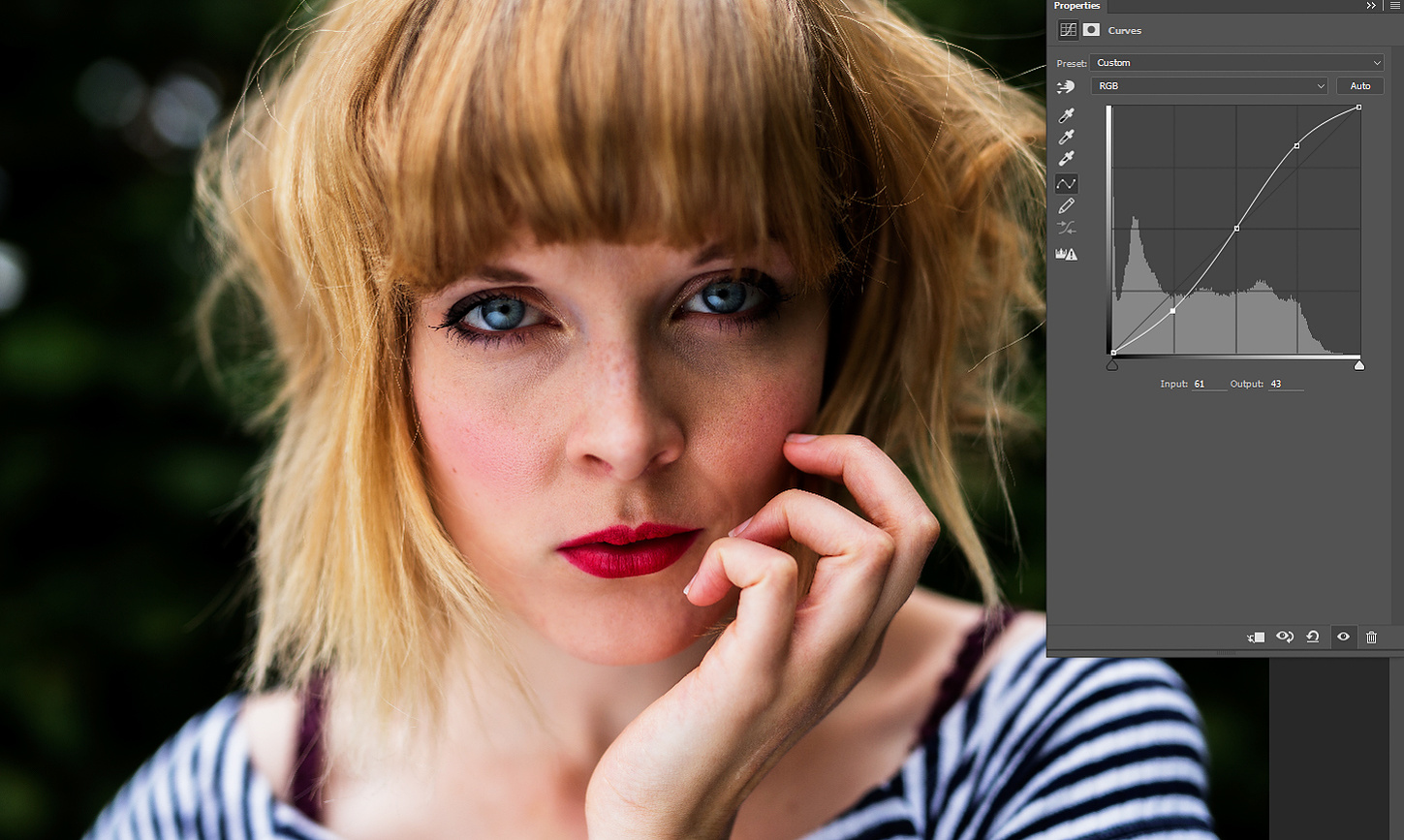Select the shadow curve control point
The height and width of the screenshot is (840, 1404).
point(1173,311)
